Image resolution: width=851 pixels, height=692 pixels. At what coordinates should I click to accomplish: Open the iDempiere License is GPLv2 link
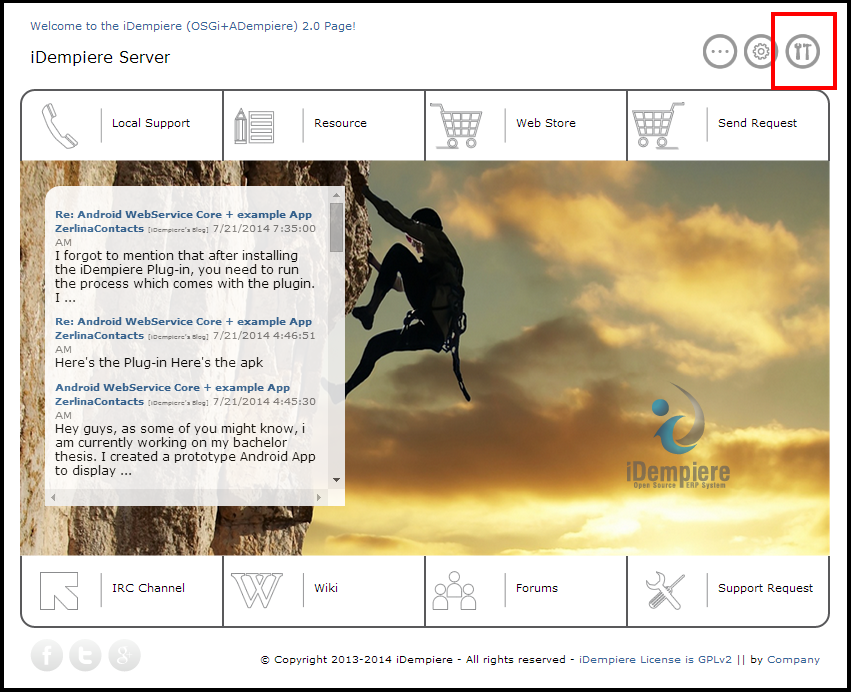point(655,659)
